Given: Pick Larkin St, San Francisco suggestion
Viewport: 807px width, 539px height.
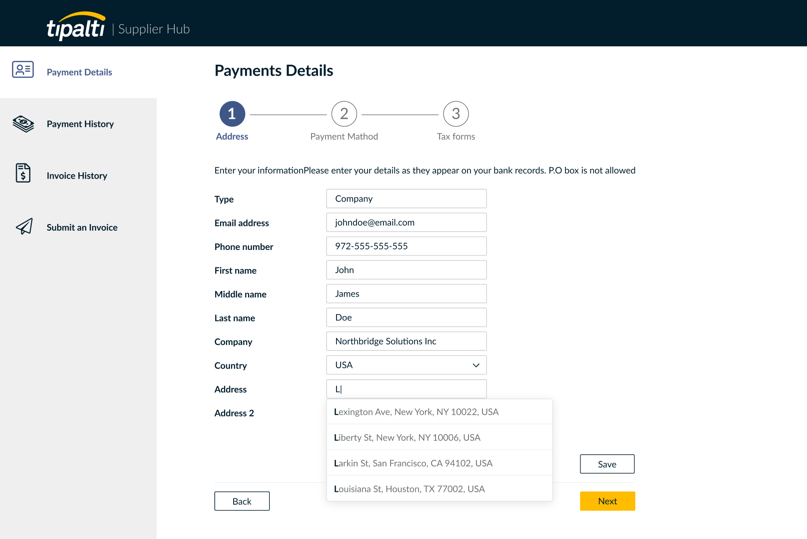Looking at the screenshot, I should coord(440,463).
